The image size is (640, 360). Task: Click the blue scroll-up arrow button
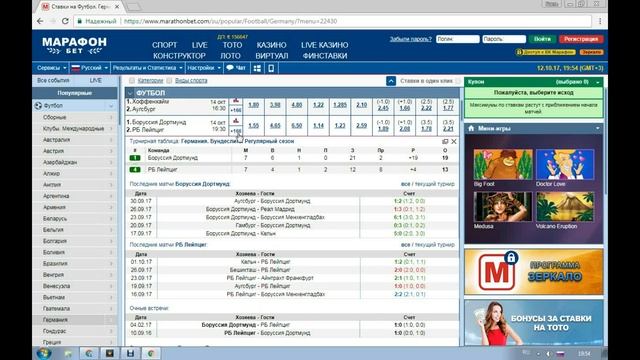pyautogui.click(x=391, y=81)
